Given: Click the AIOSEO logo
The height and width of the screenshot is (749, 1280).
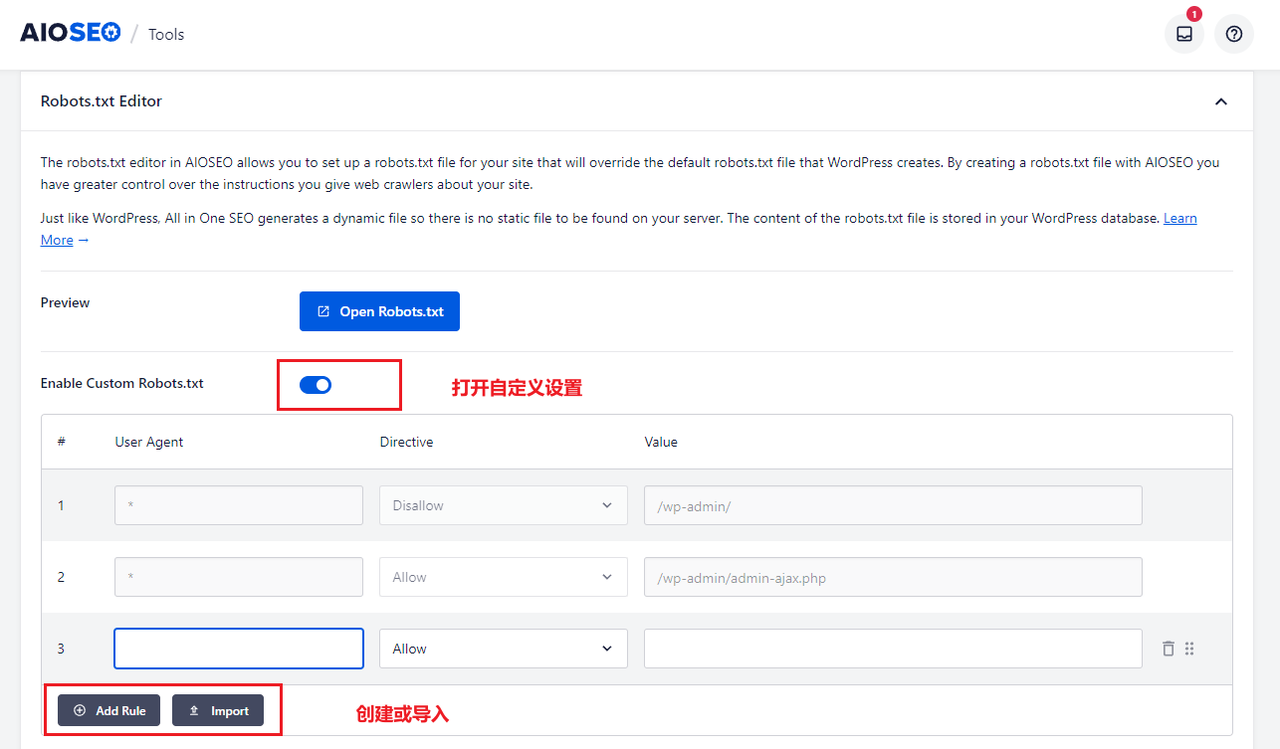Looking at the screenshot, I should click(71, 33).
